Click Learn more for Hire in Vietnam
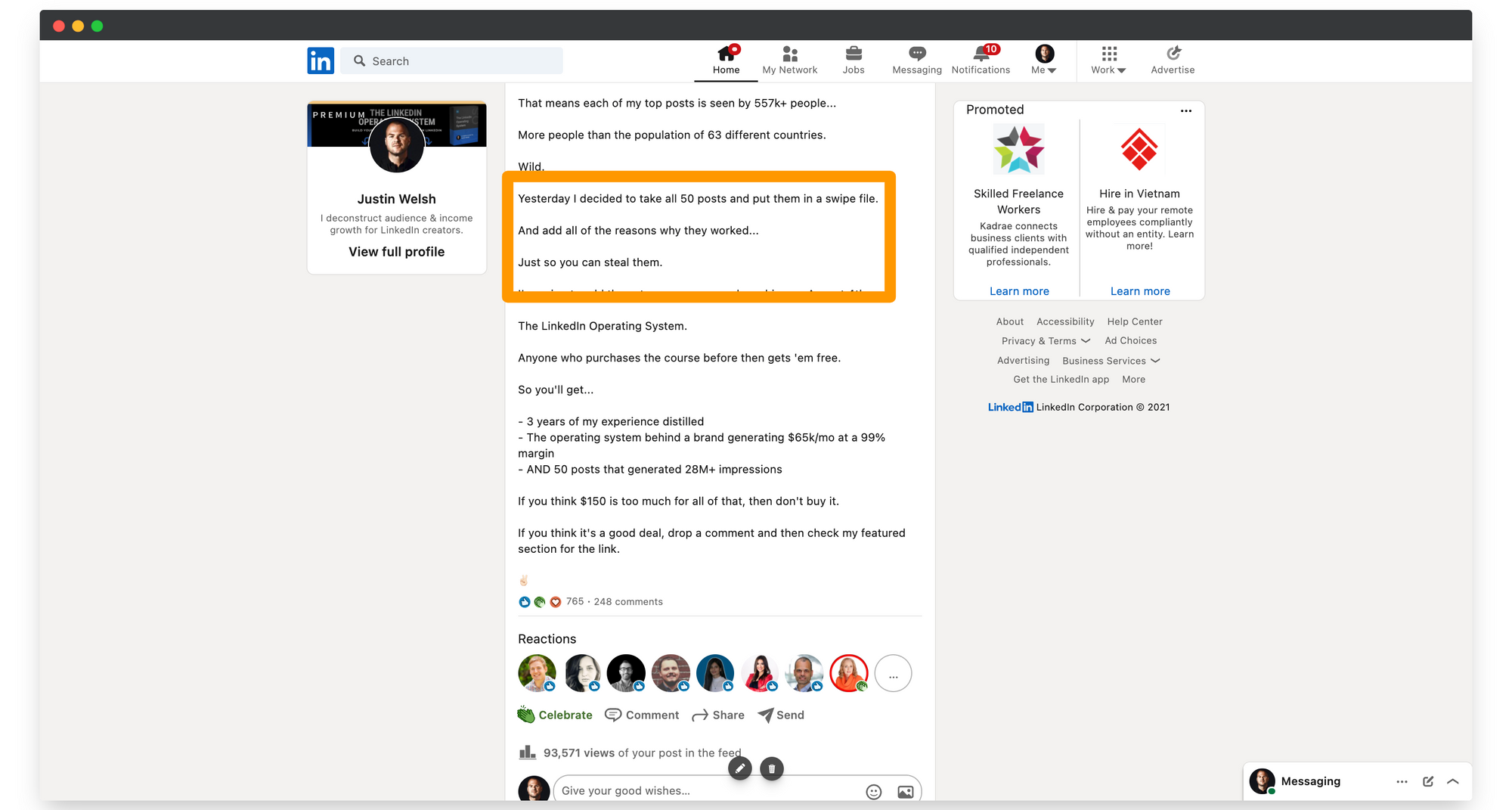The width and height of the screenshot is (1512, 810). pos(1140,291)
